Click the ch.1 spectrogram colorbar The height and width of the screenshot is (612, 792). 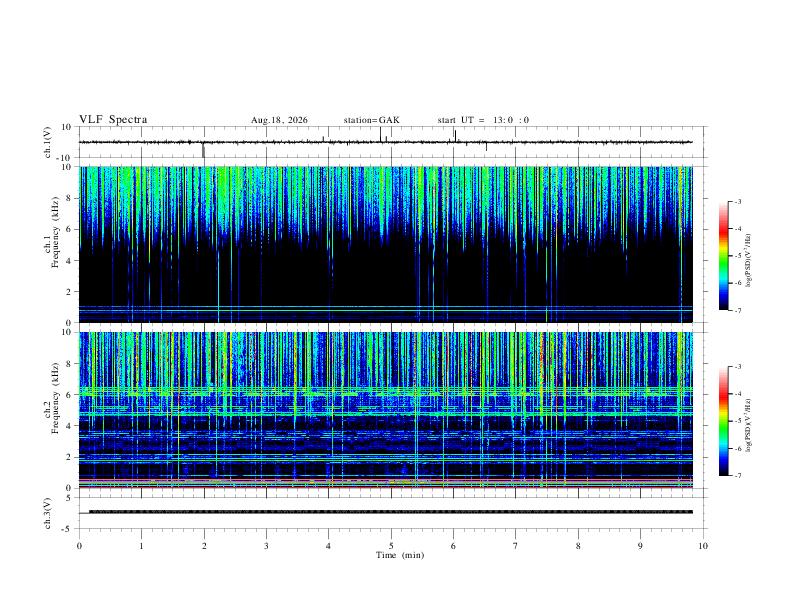[x=723, y=256]
